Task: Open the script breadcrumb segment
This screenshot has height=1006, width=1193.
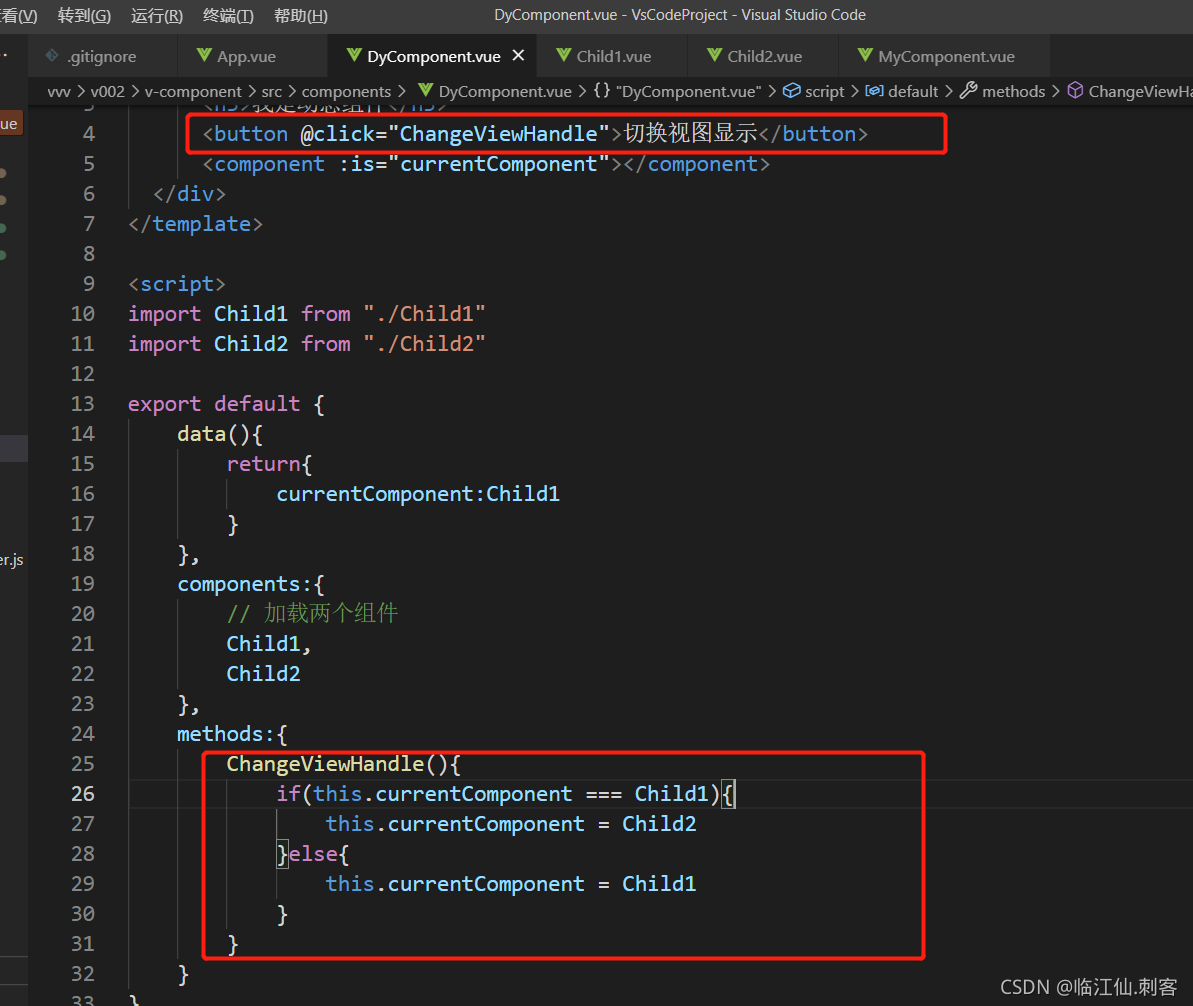Action: pos(824,91)
